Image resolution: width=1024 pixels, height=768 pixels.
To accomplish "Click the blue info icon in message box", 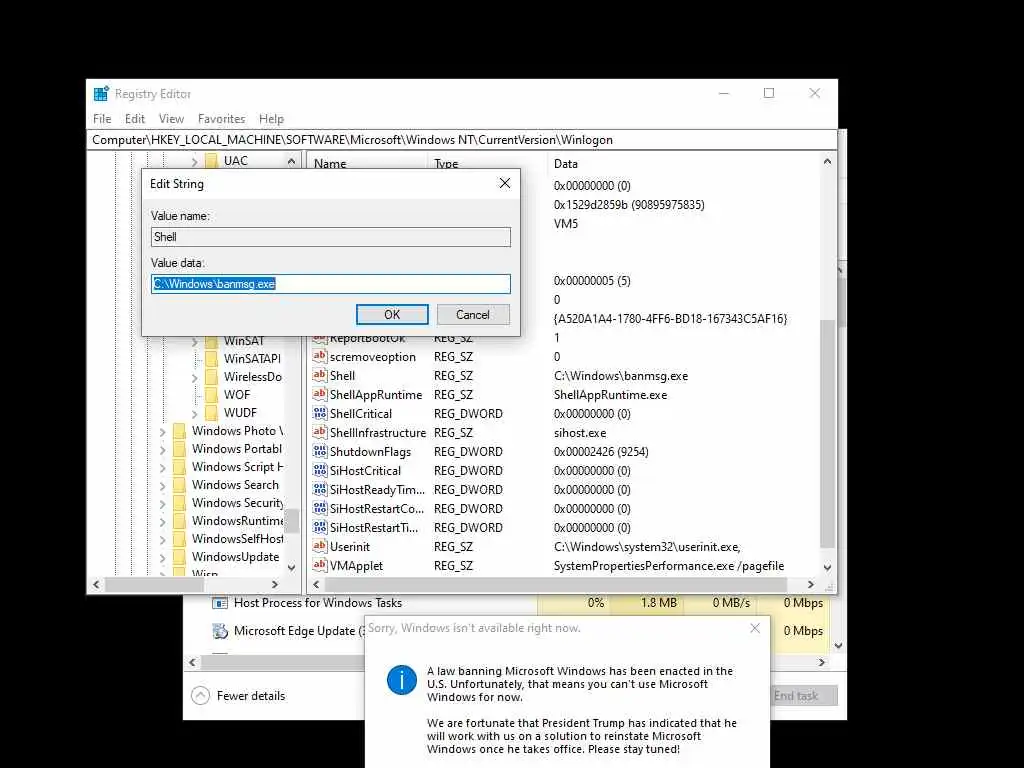I will 402,680.
